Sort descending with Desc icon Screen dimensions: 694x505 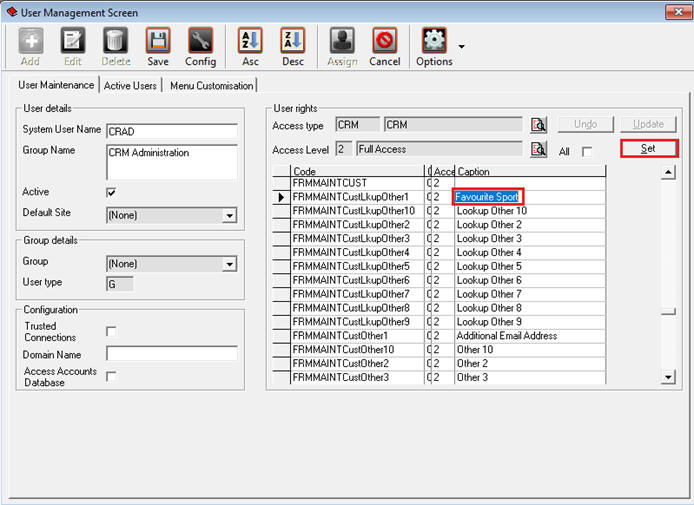293,41
